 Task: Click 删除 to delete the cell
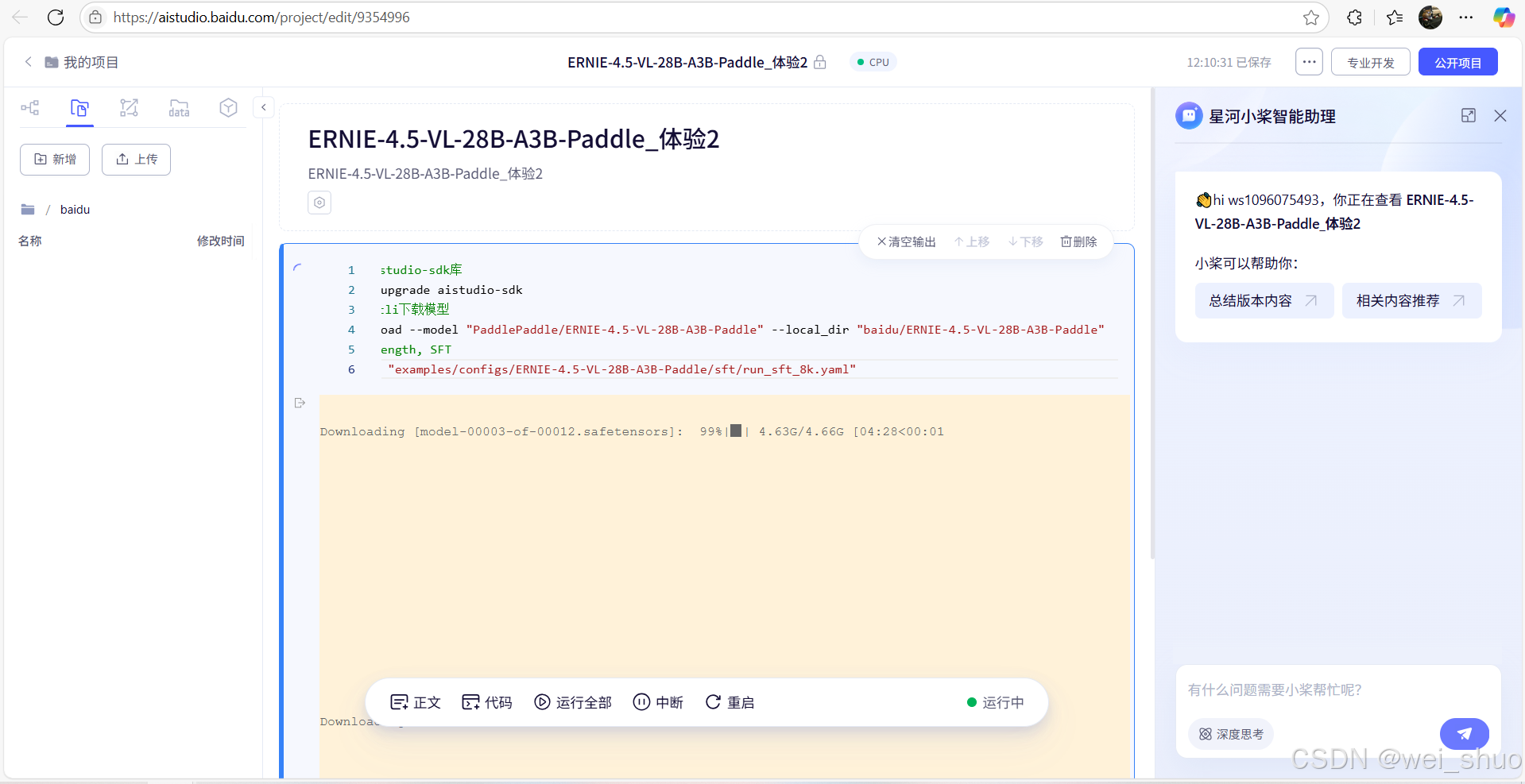[x=1078, y=241]
